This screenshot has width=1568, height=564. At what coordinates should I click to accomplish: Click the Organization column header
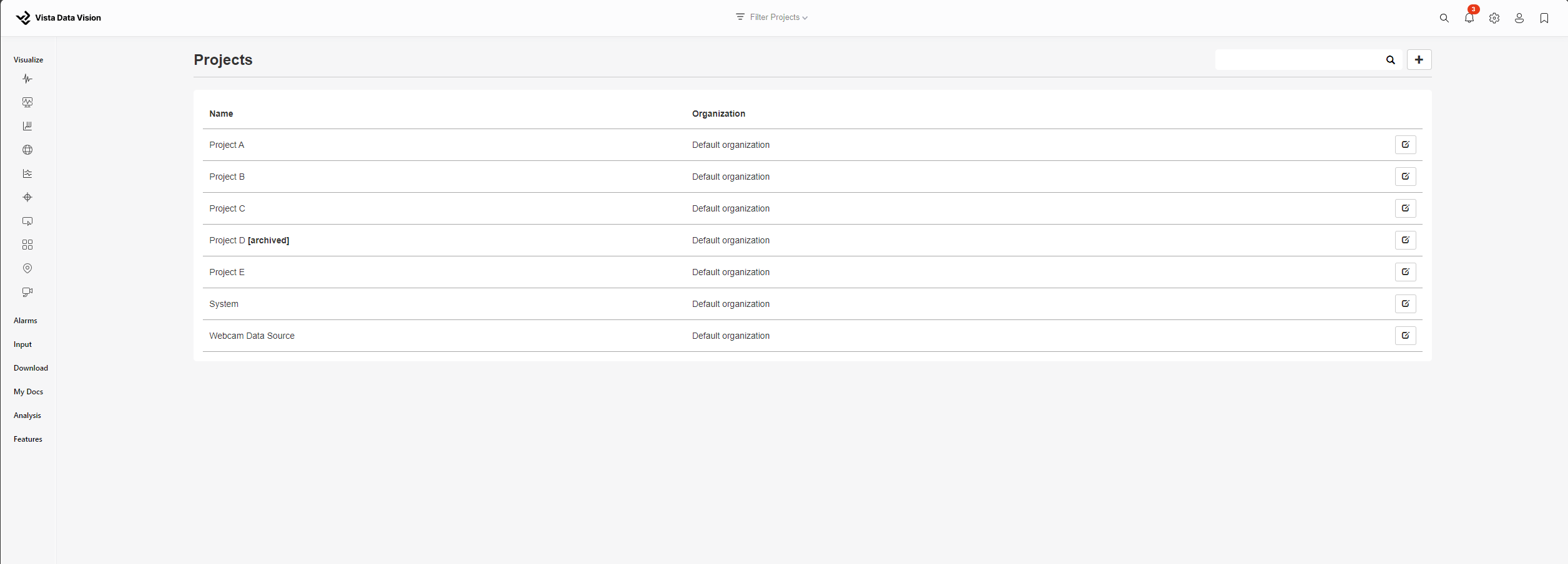[x=718, y=114]
